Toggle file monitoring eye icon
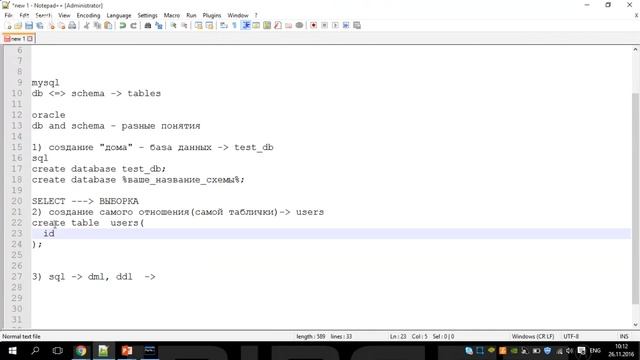The image size is (640, 360). (299, 25)
